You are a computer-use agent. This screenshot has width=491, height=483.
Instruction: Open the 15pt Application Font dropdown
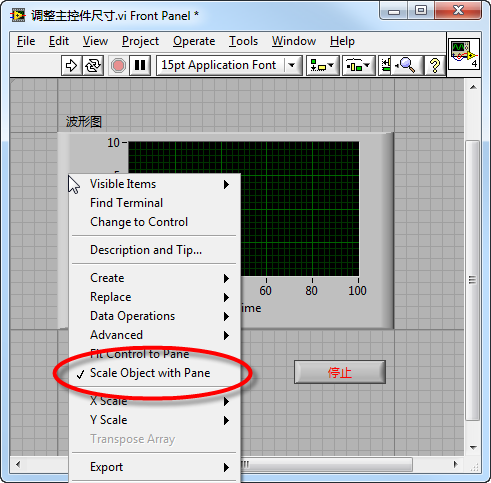(229, 65)
